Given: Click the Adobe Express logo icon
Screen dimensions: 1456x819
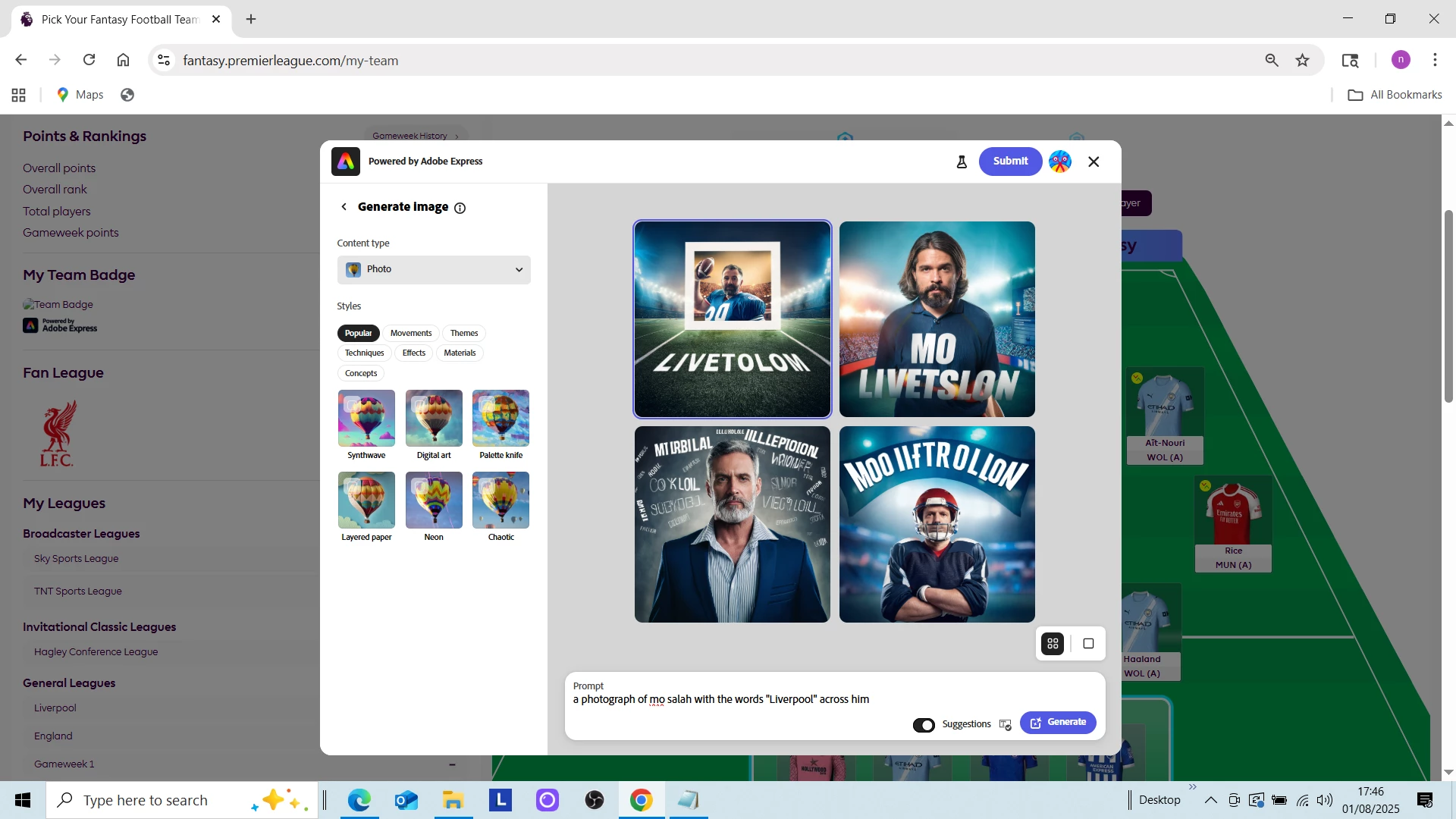Looking at the screenshot, I should pos(346,162).
